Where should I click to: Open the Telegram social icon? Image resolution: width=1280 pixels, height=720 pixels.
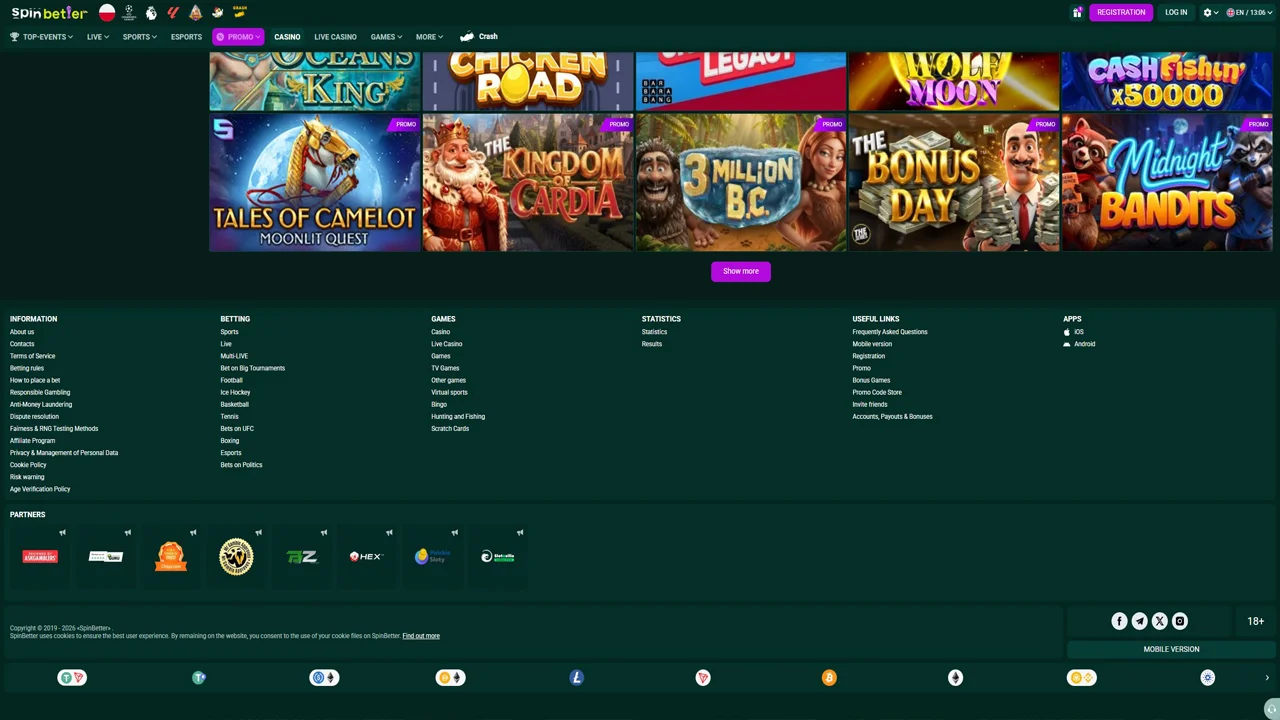tap(1139, 621)
